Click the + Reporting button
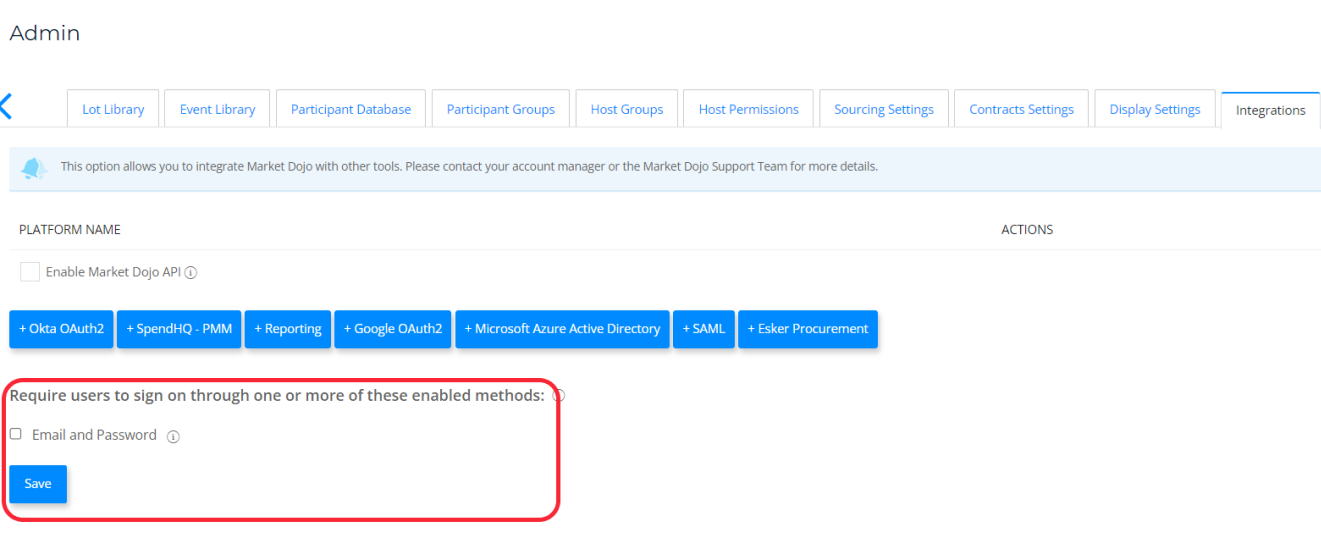This screenshot has width=1321, height=553. (x=288, y=329)
